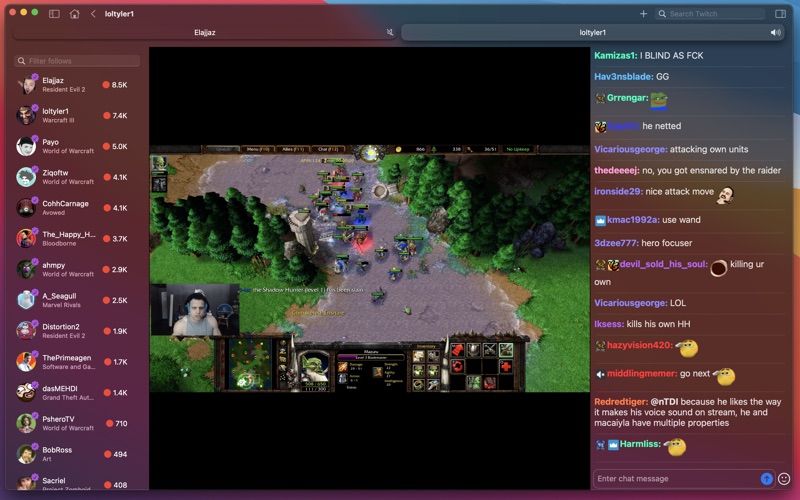Click the emote in ironside29's message

pyautogui.click(x=726, y=195)
